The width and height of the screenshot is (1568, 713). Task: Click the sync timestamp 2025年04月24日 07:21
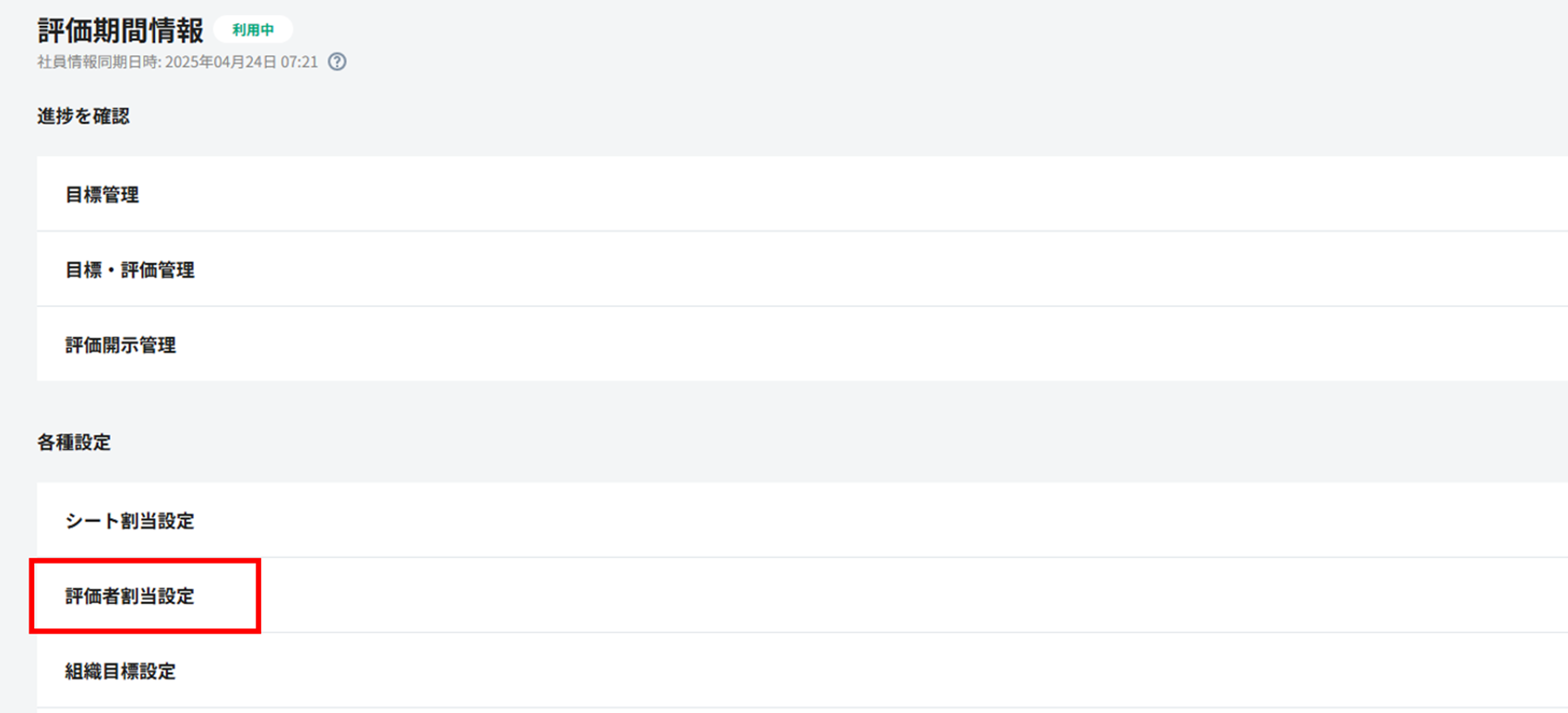pyautogui.click(x=242, y=62)
